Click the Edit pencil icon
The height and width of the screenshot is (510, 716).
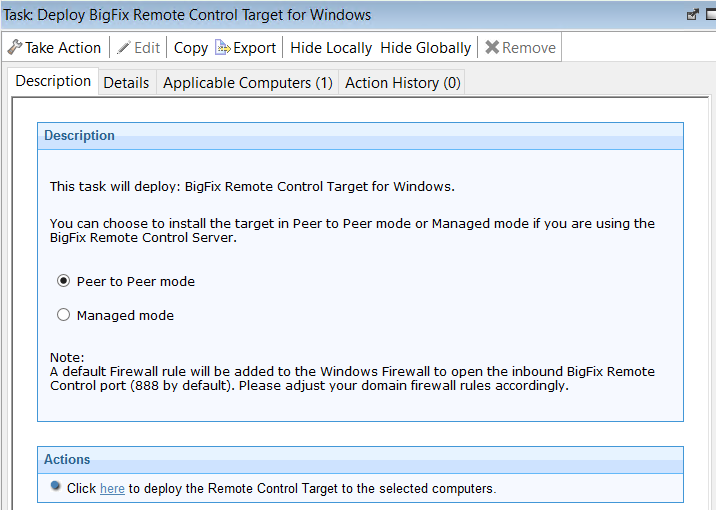pos(124,47)
